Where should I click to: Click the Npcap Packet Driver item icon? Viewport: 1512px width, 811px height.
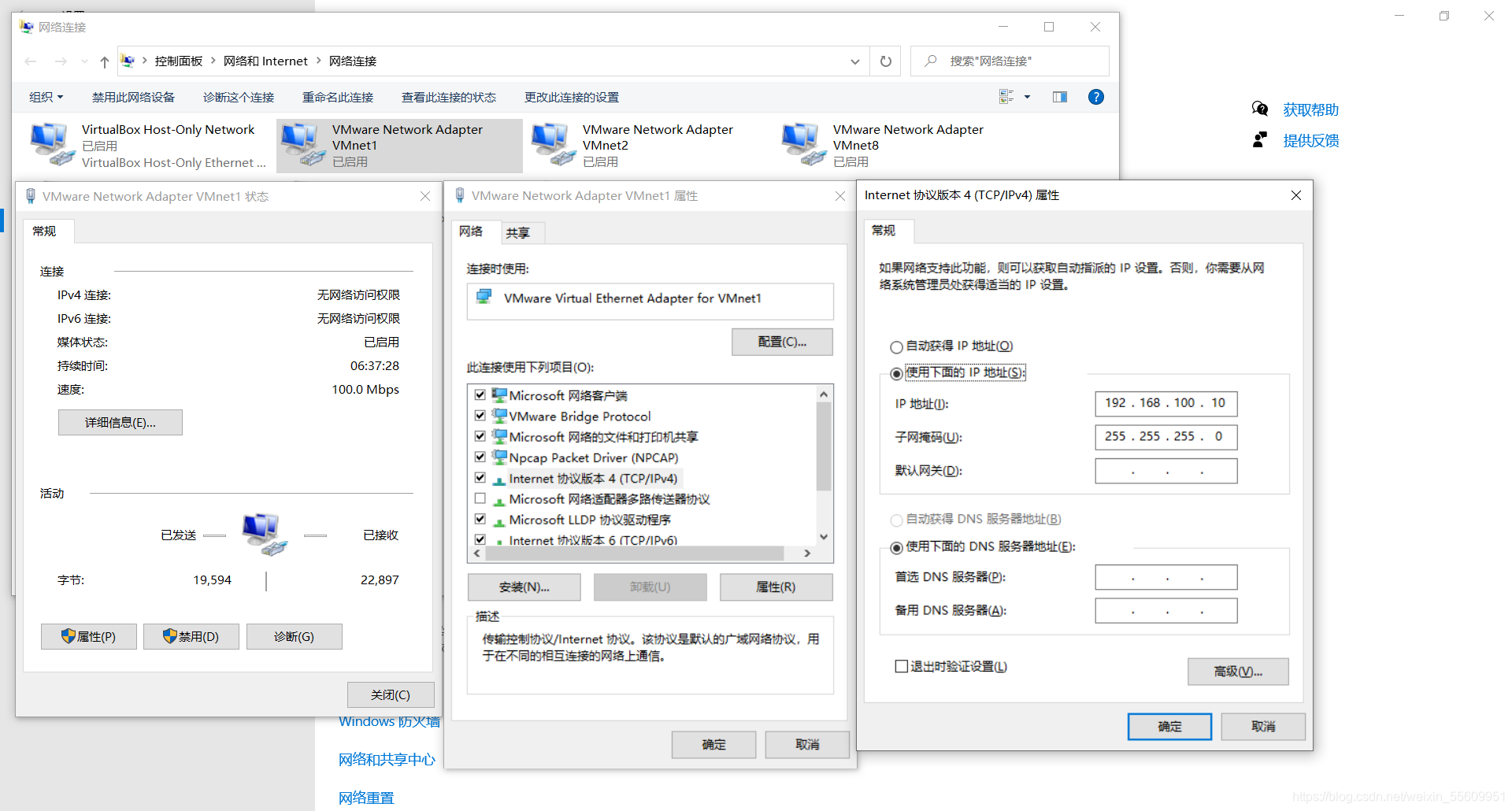tap(499, 457)
